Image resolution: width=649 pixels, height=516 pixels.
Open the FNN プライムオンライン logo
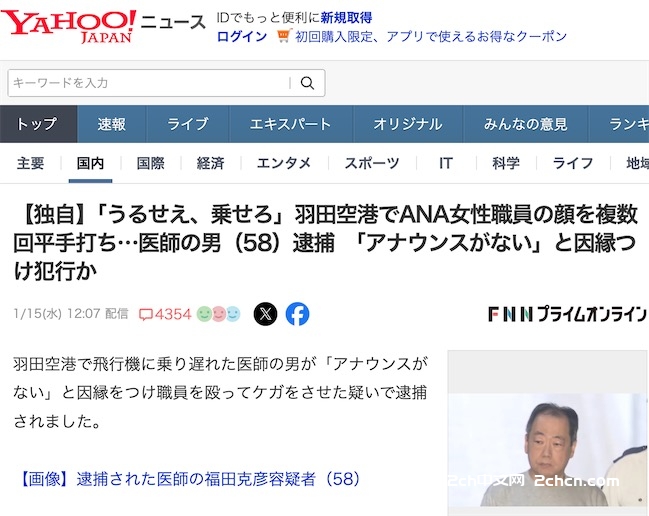(x=567, y=314)
